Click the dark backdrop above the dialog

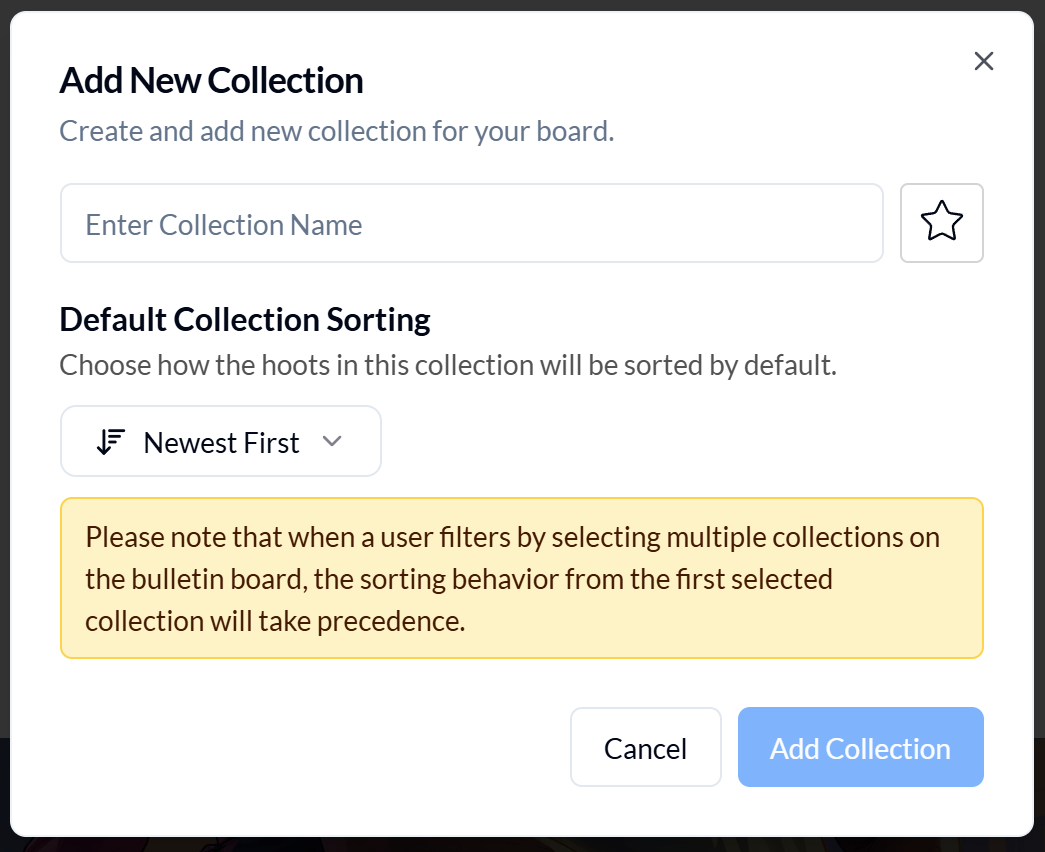click(520, 5)
